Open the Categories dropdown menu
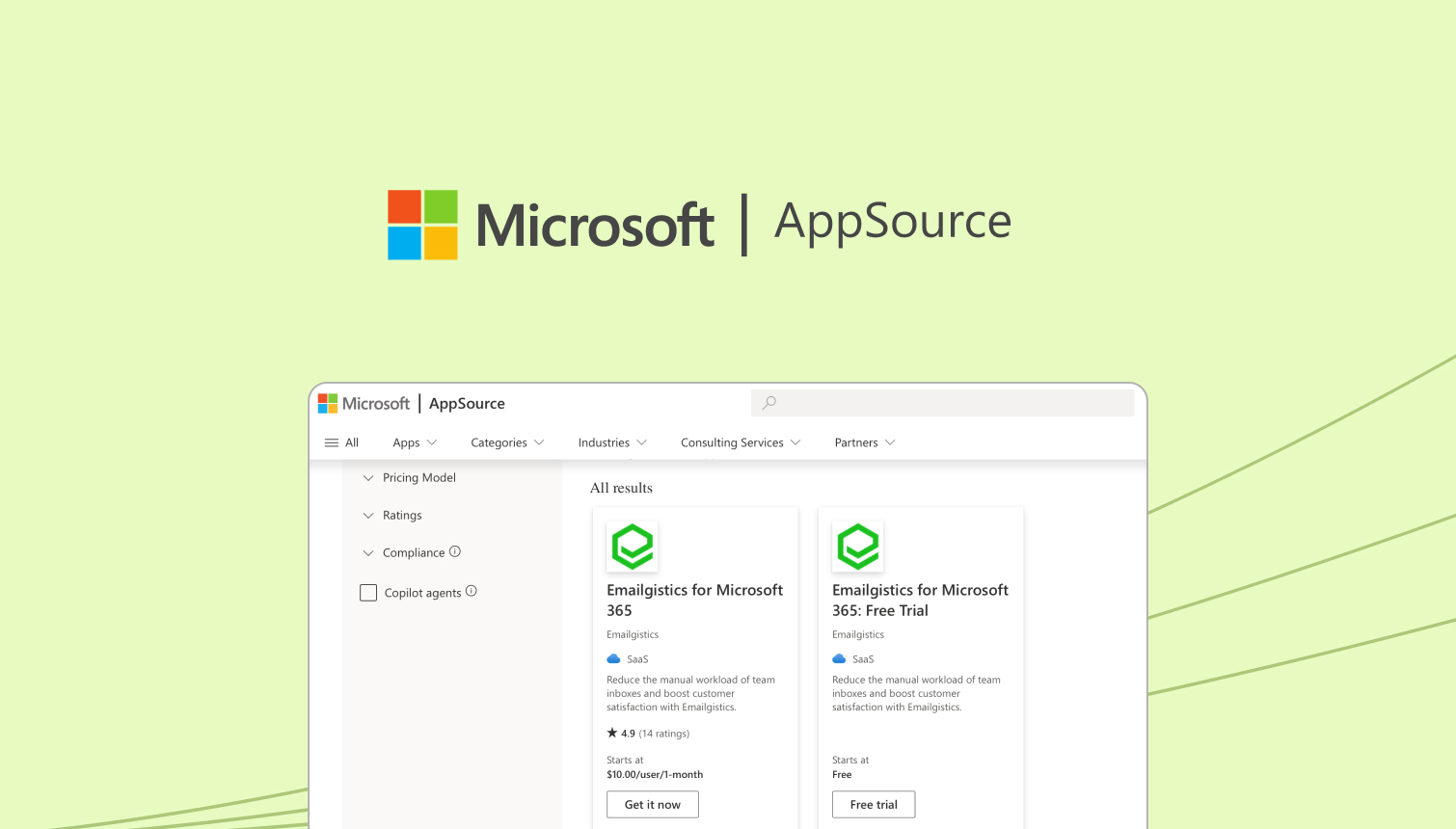 [x=508, y=442]
